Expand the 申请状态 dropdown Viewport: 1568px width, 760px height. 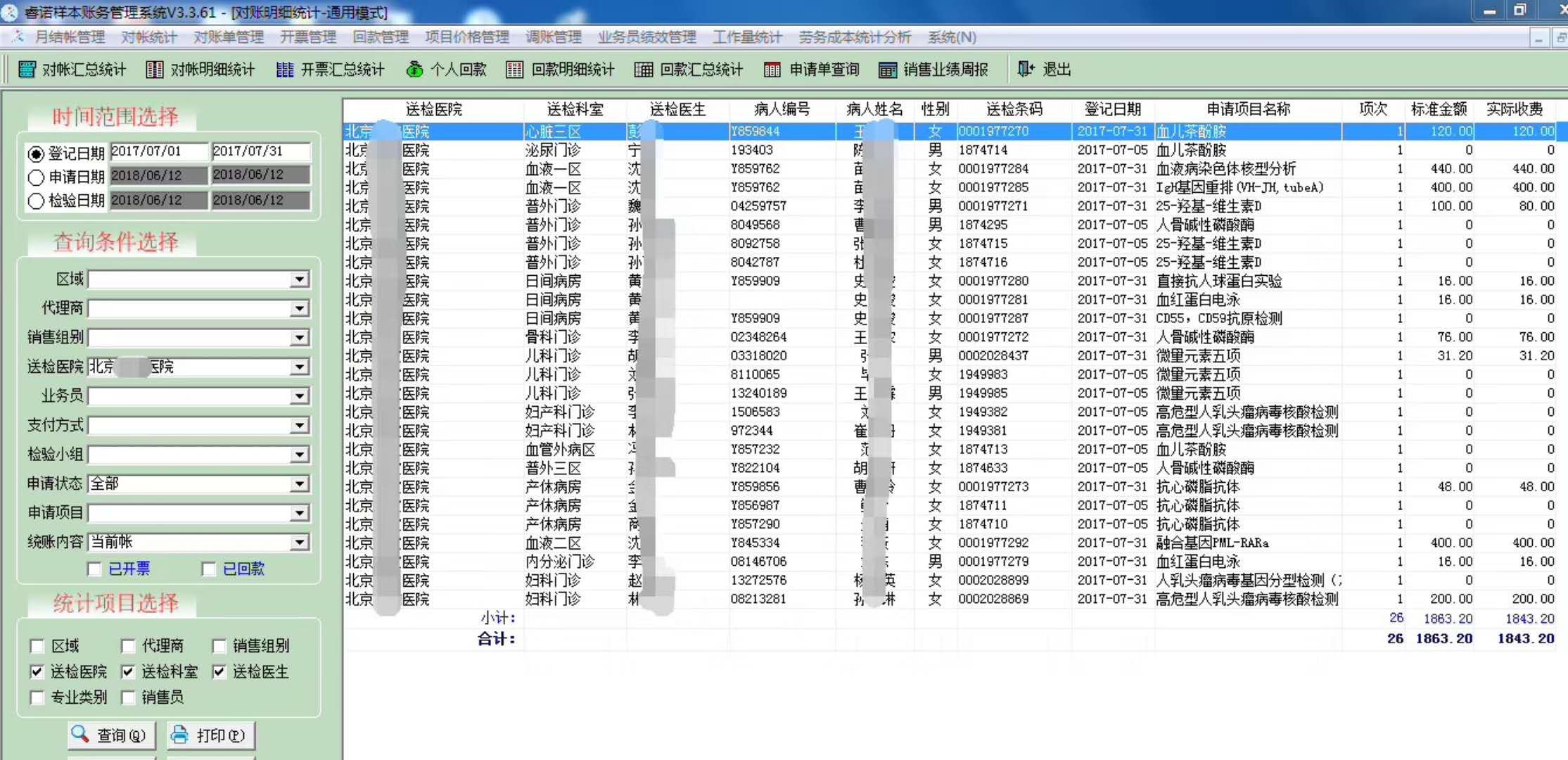(x=301, y=483)
